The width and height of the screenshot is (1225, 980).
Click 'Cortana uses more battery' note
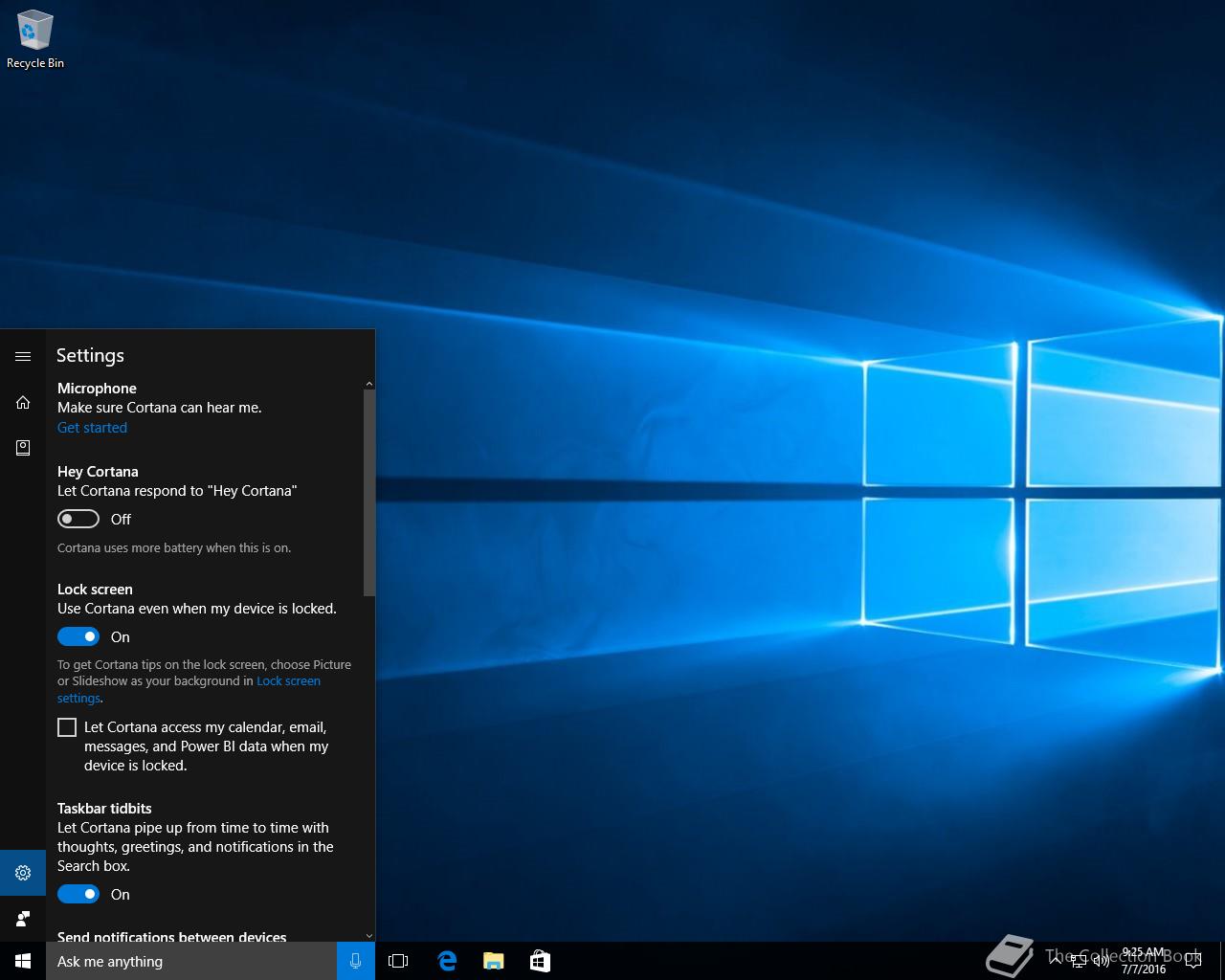point(174,547)
